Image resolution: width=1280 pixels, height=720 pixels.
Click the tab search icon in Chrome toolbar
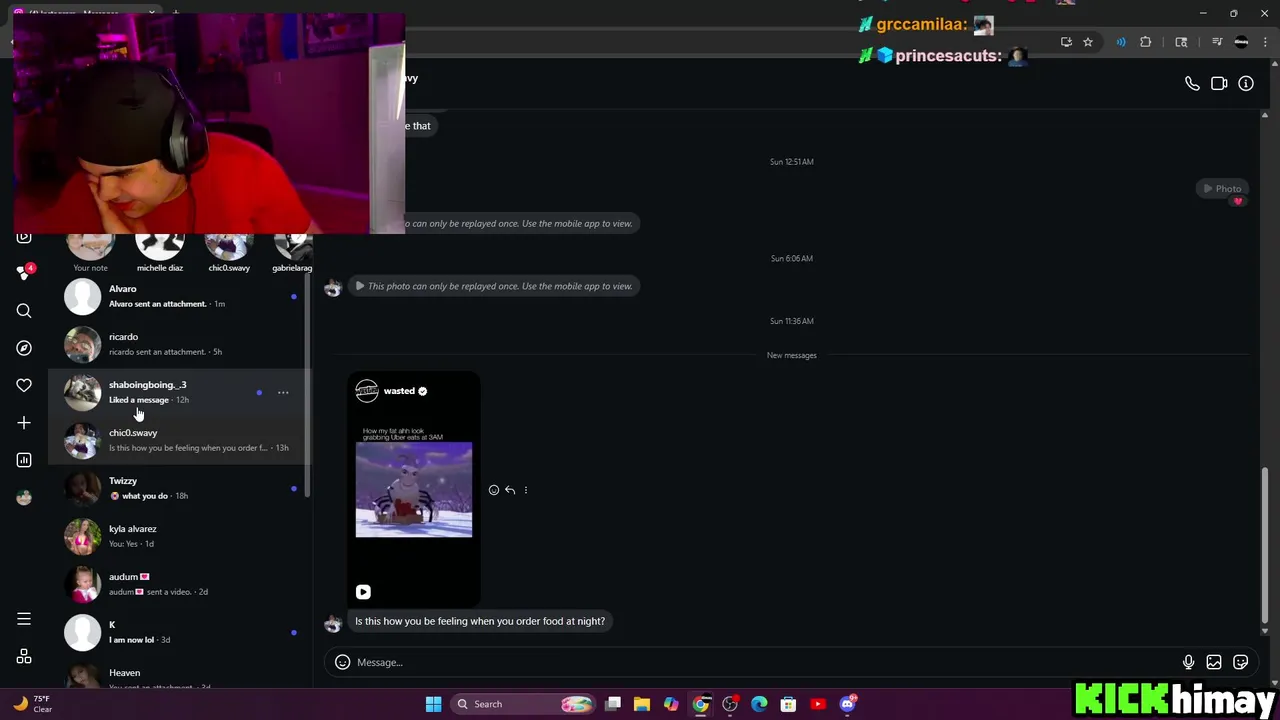click(x=1181, y=42)
